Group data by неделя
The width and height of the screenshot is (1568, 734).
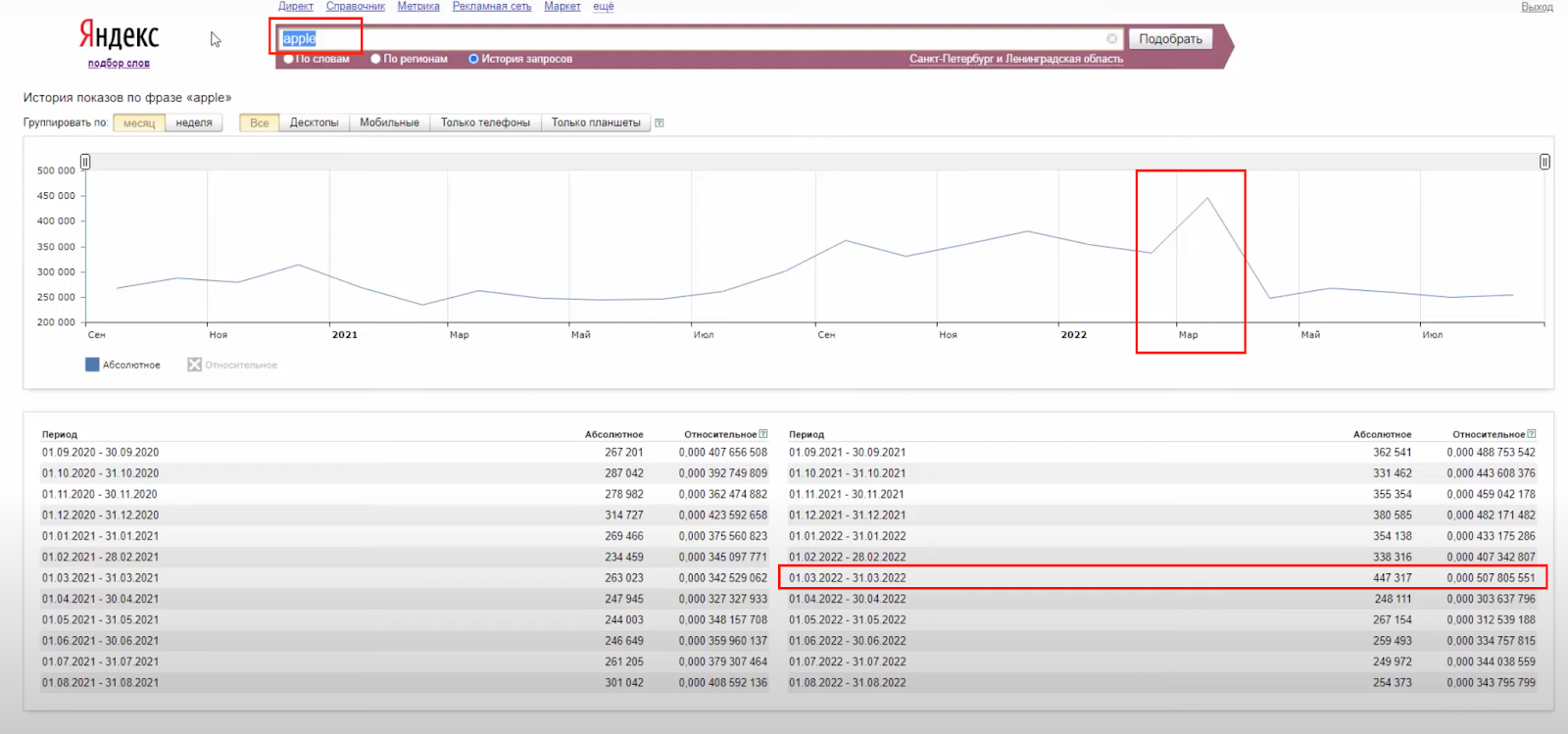coord(194,122)
